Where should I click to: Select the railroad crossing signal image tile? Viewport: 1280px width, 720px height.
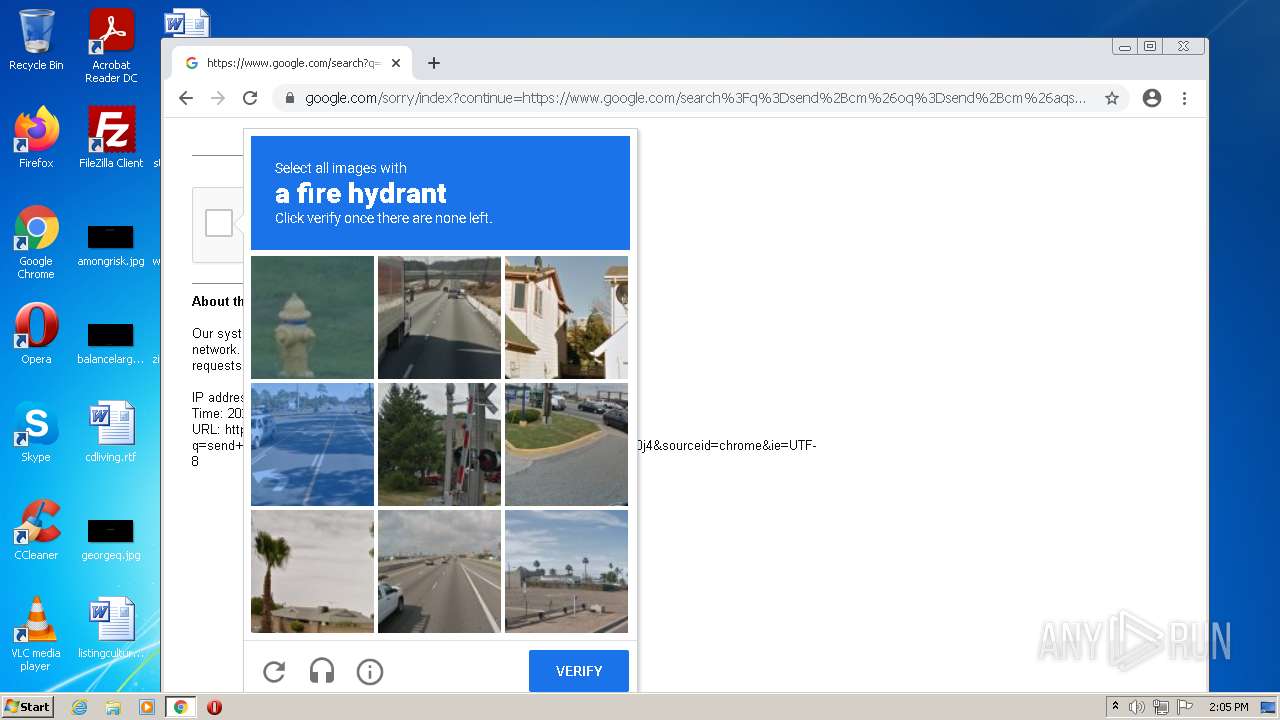pos(439,444)
